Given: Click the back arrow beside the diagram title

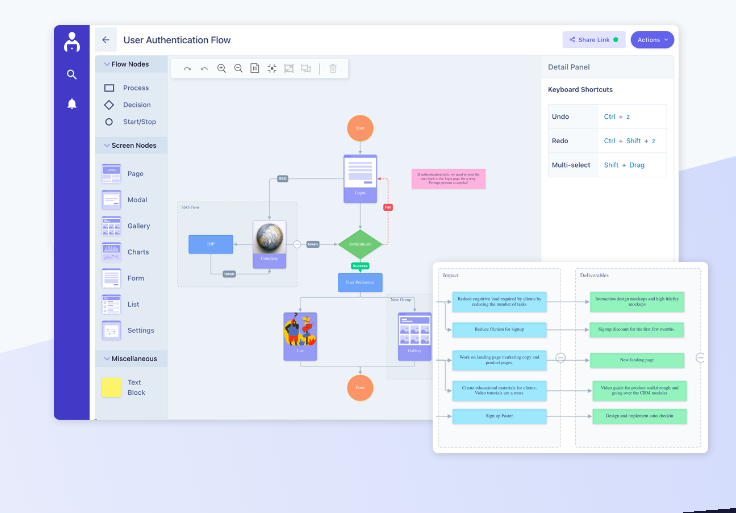Looking at the screenshot, I should (106, 40).
